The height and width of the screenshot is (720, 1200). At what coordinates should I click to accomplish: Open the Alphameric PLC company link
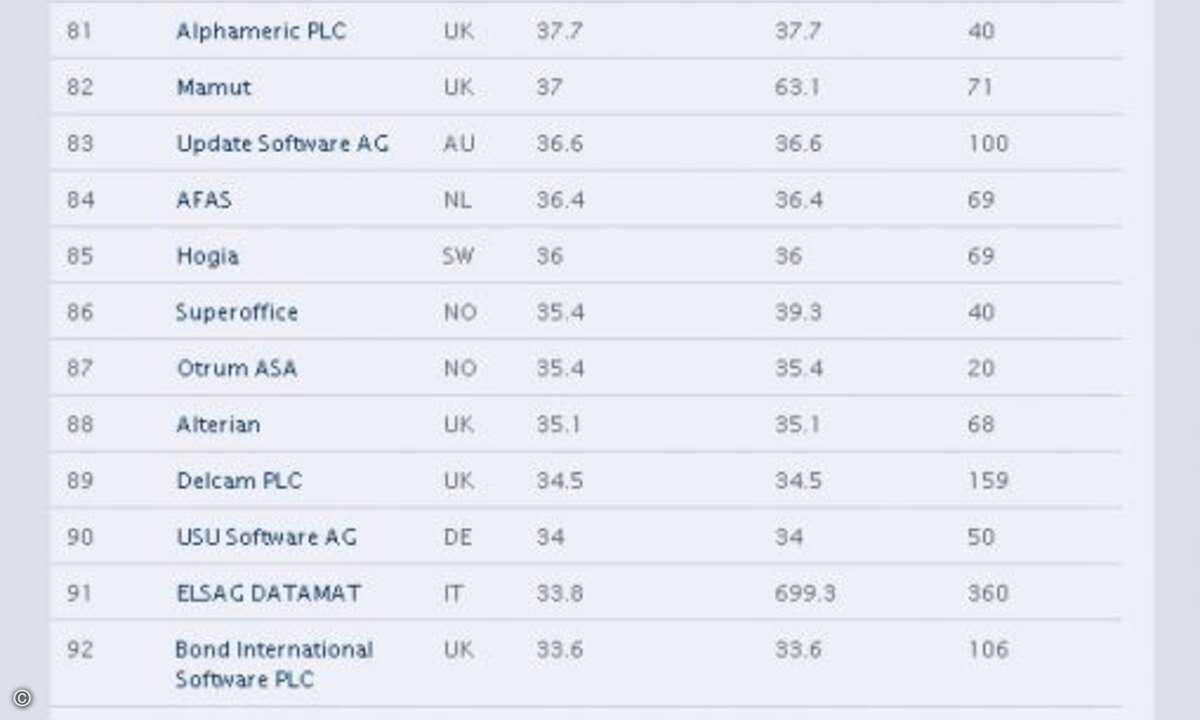click(261, 31)
